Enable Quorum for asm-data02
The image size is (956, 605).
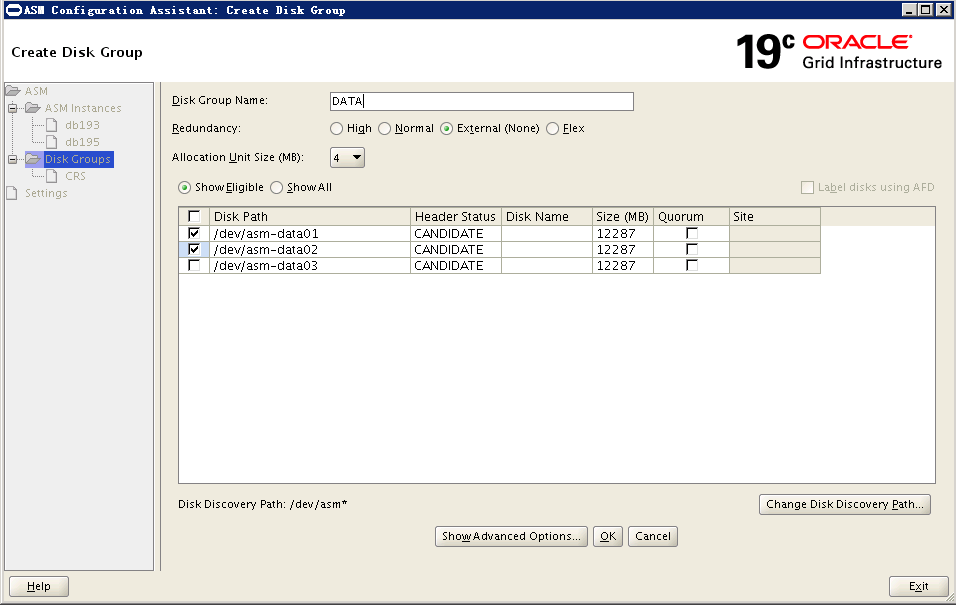coord(691,249)
